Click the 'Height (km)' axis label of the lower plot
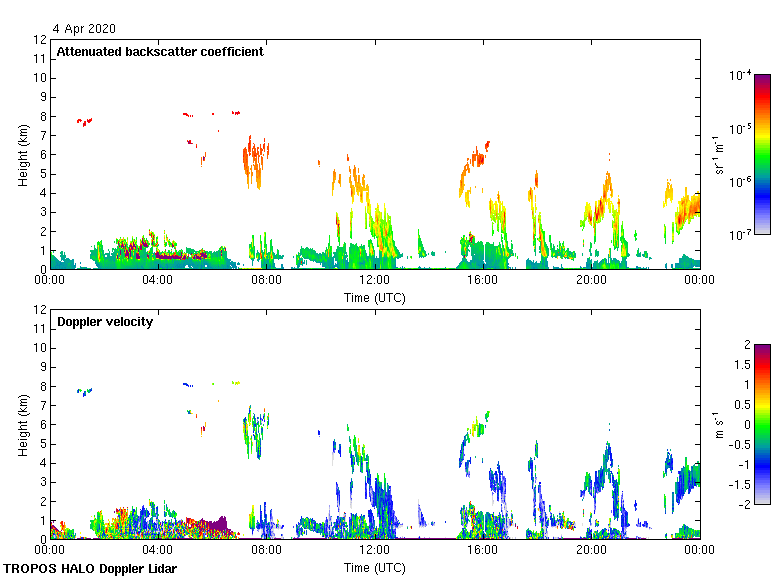 tap(23, 424)
